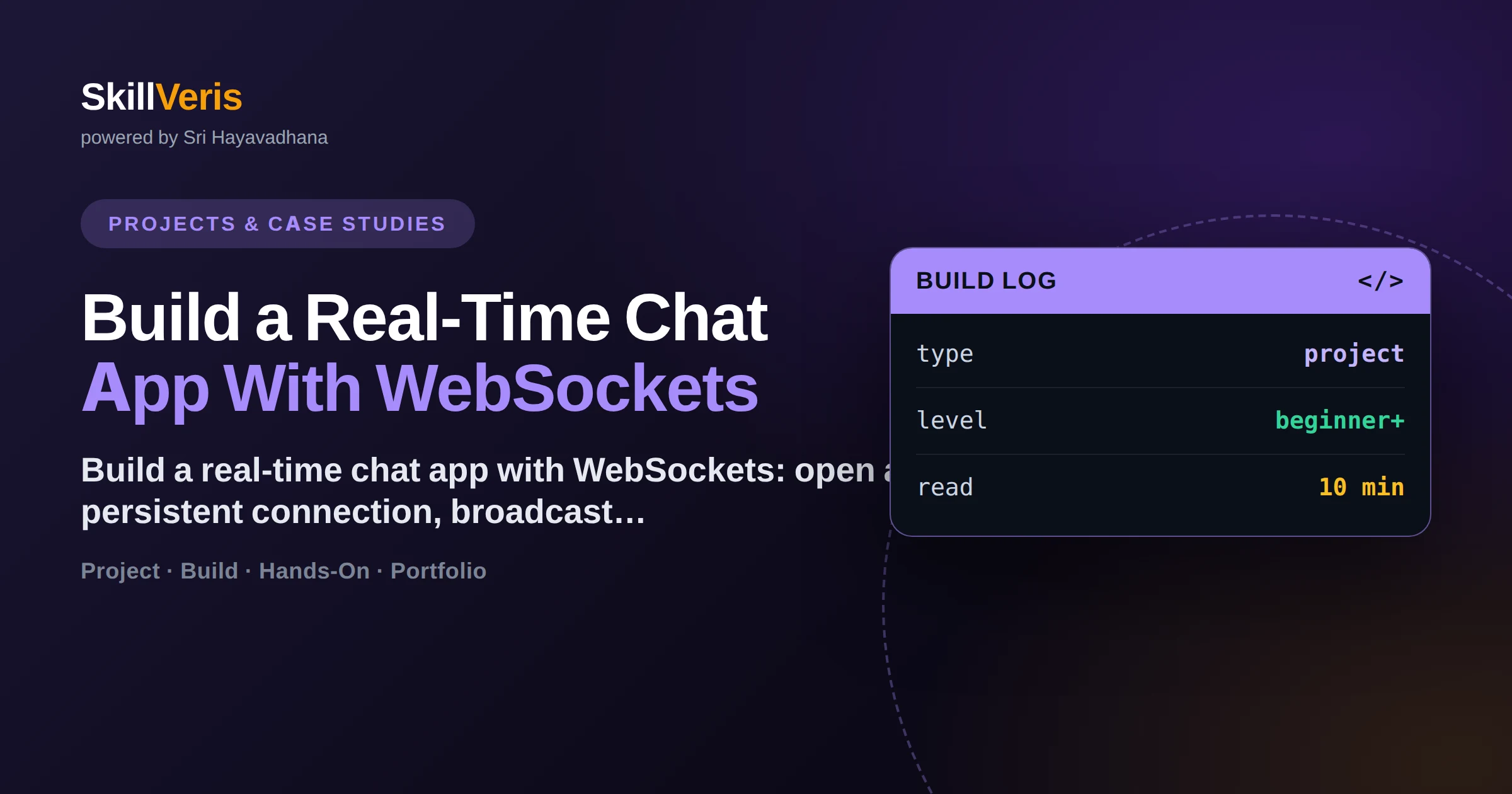Click the 'level' row label
The height and width of the screenshot is (794, 1512).
[x=951, y=420]
